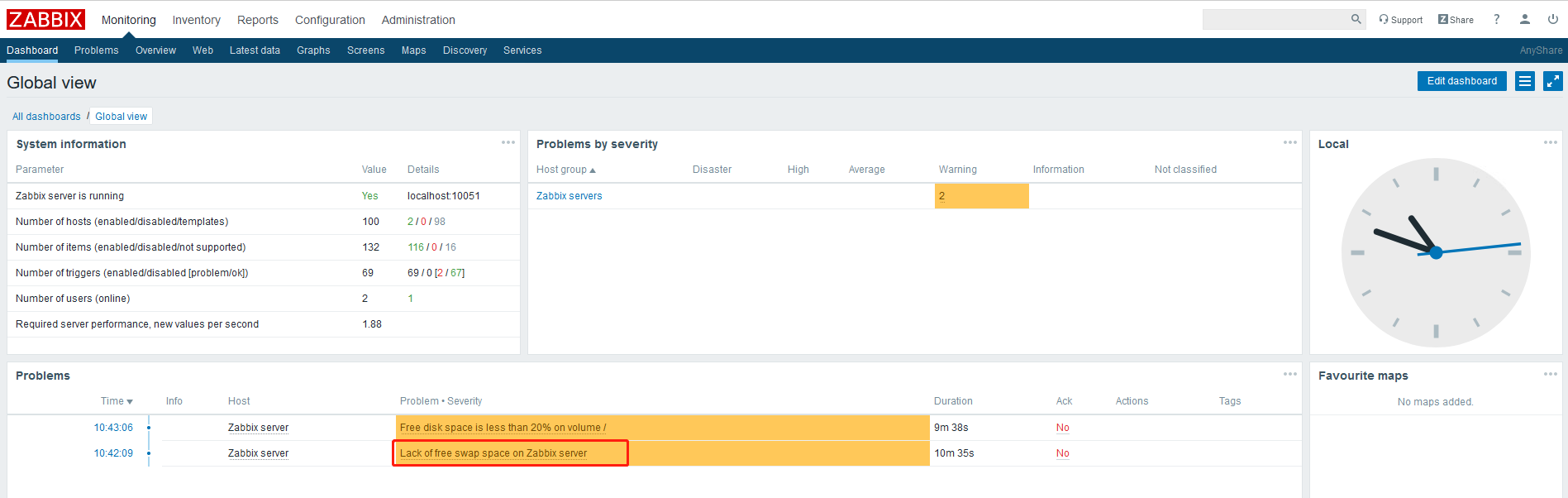Click the AnyShare label

coord(1541,50)
